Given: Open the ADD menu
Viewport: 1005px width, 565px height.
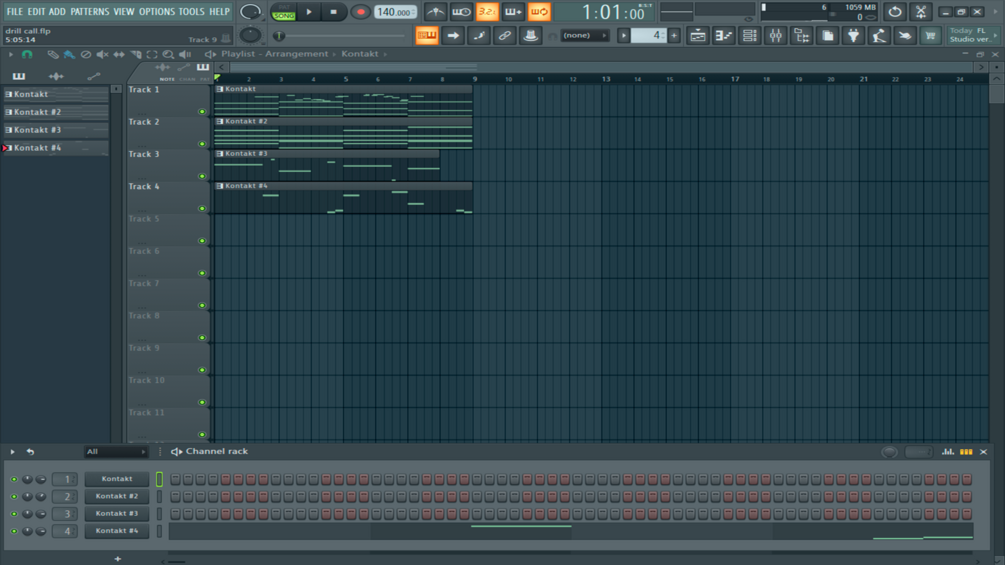Looking at the screenshot, I should click(57, 12).
